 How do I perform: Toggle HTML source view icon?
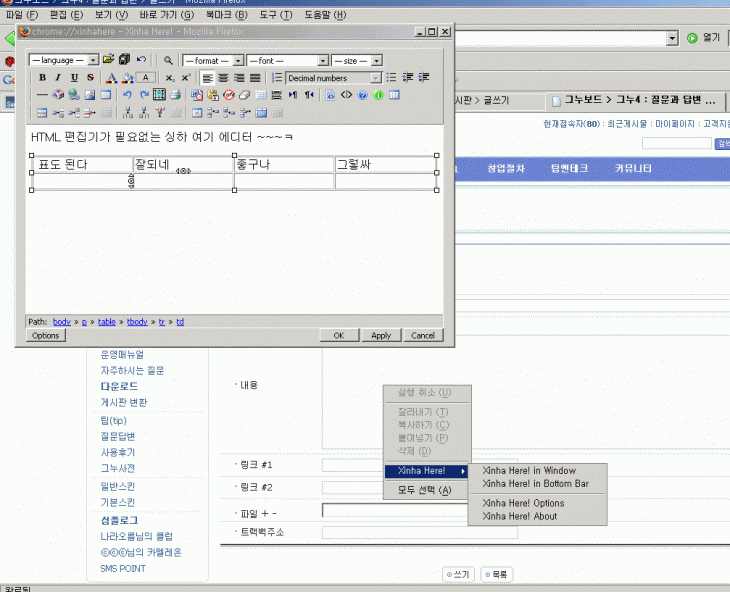346,95
